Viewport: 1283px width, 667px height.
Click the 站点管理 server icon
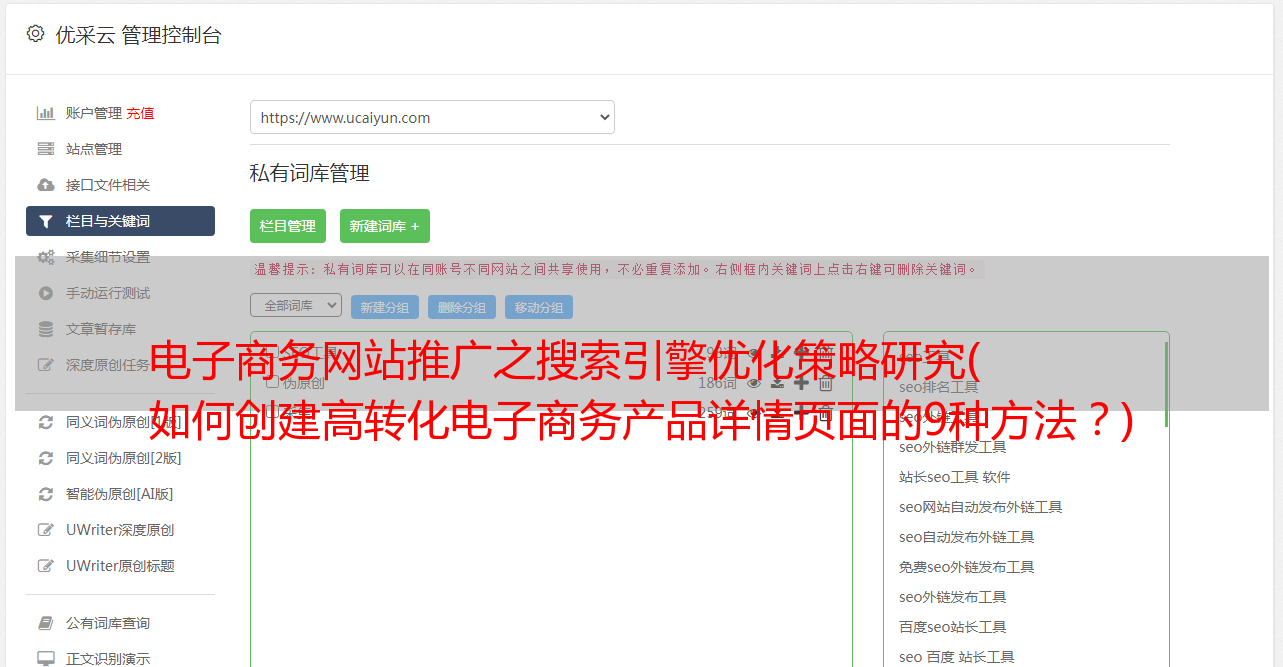point(46,149)
